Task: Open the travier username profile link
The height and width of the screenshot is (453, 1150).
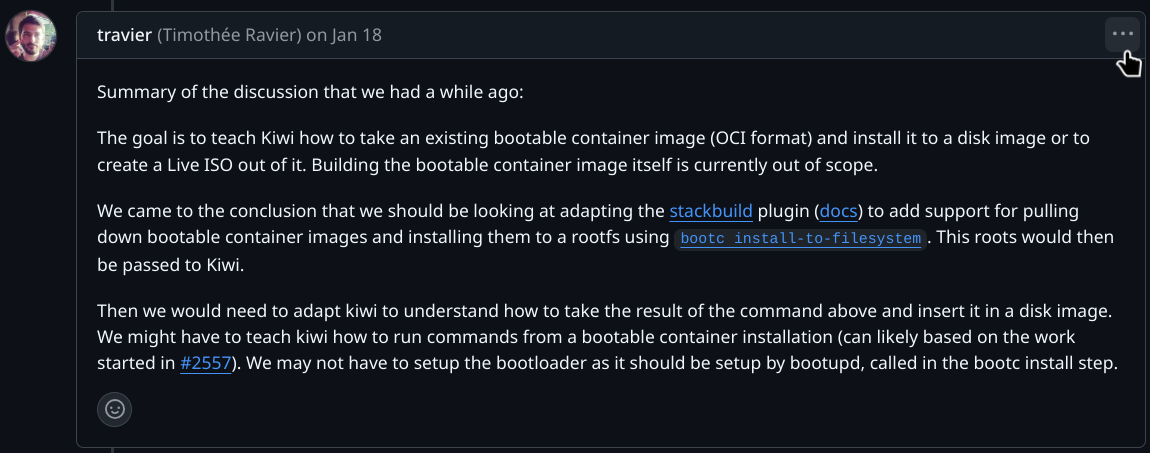Action: (x=124, y=35)
